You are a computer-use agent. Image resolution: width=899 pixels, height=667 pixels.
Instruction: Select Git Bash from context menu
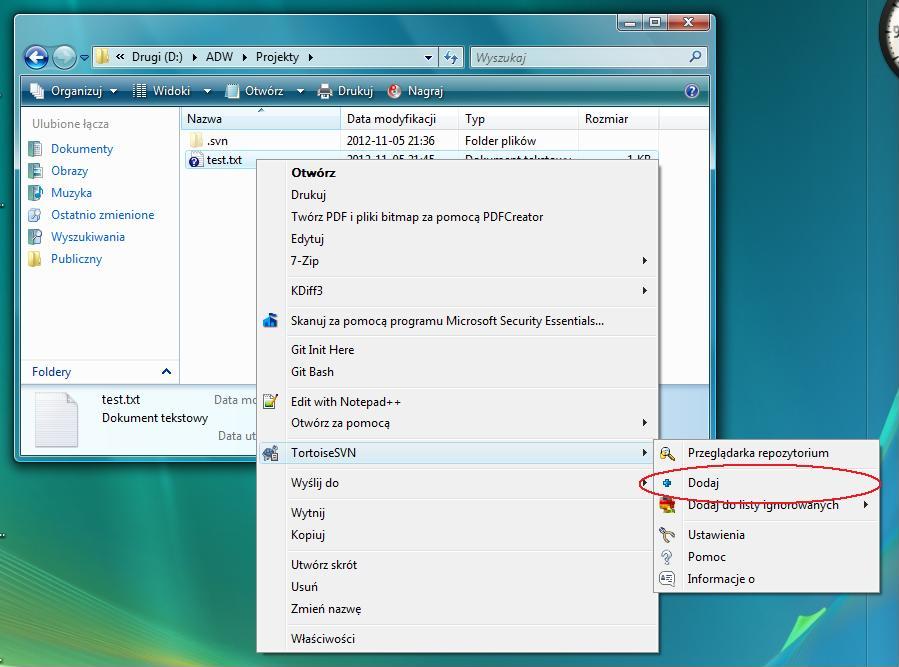312,372
